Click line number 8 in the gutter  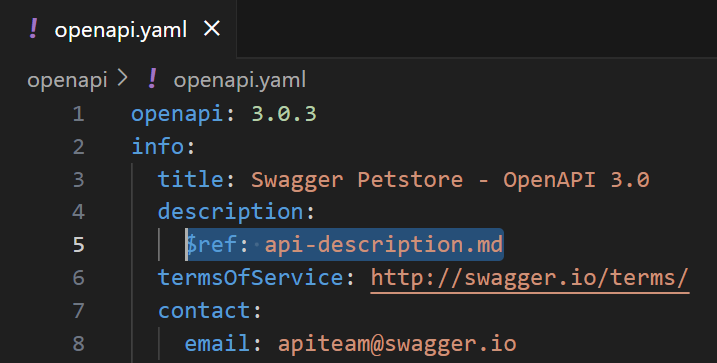pos(79,344)
